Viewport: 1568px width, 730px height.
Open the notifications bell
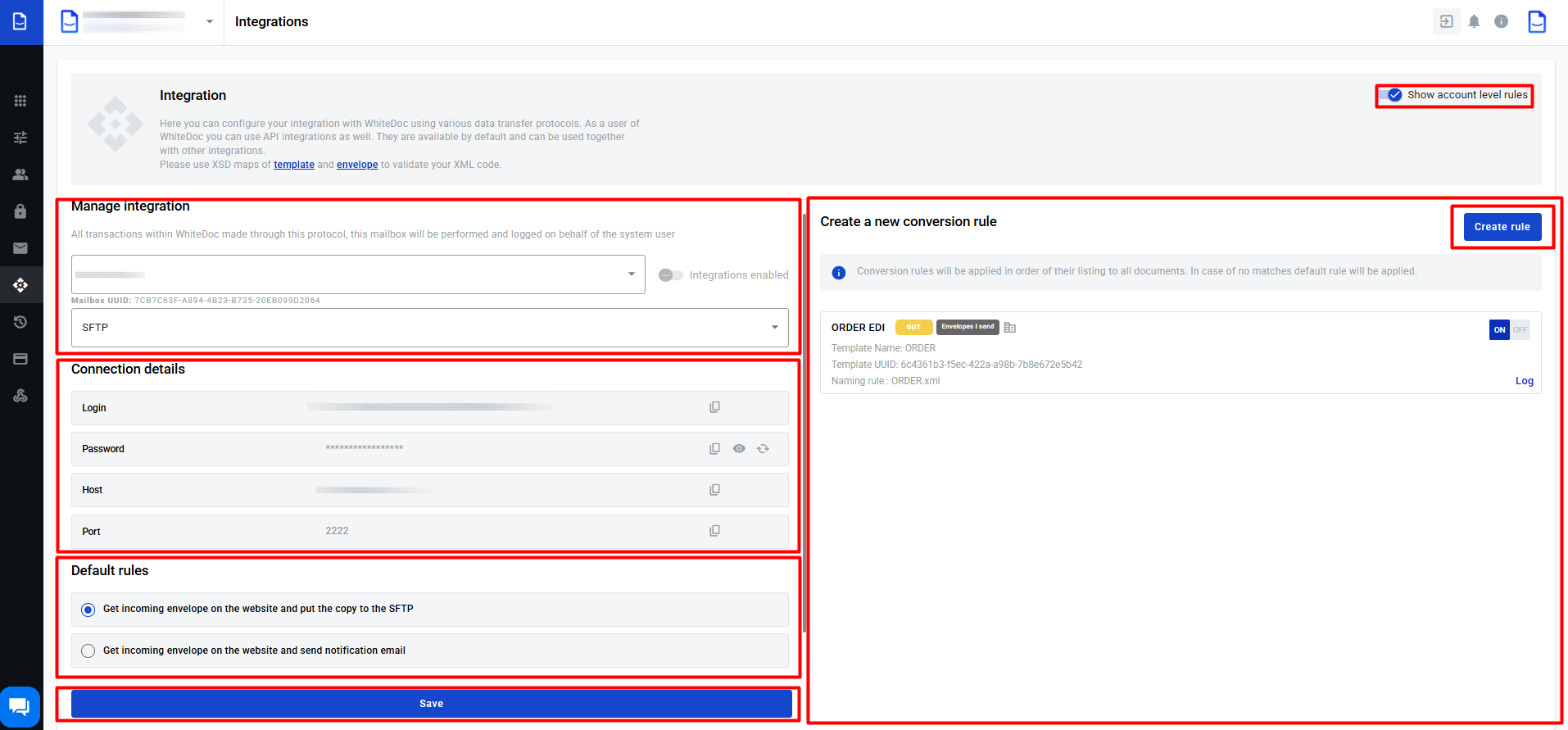coord(1474,22)
